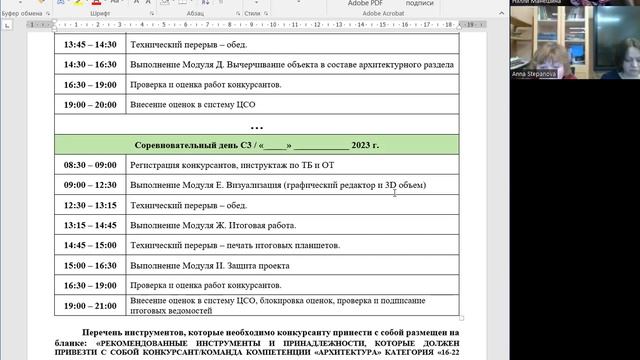Click the table resize handle below the table

[x=462, y=318]
